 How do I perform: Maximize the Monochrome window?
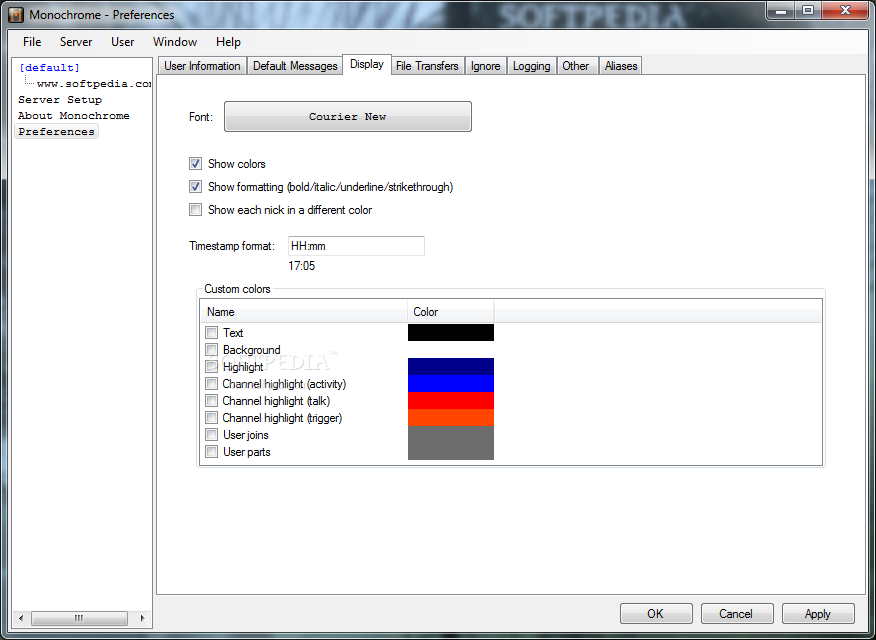pyautogui.click(x=808, y=11)
